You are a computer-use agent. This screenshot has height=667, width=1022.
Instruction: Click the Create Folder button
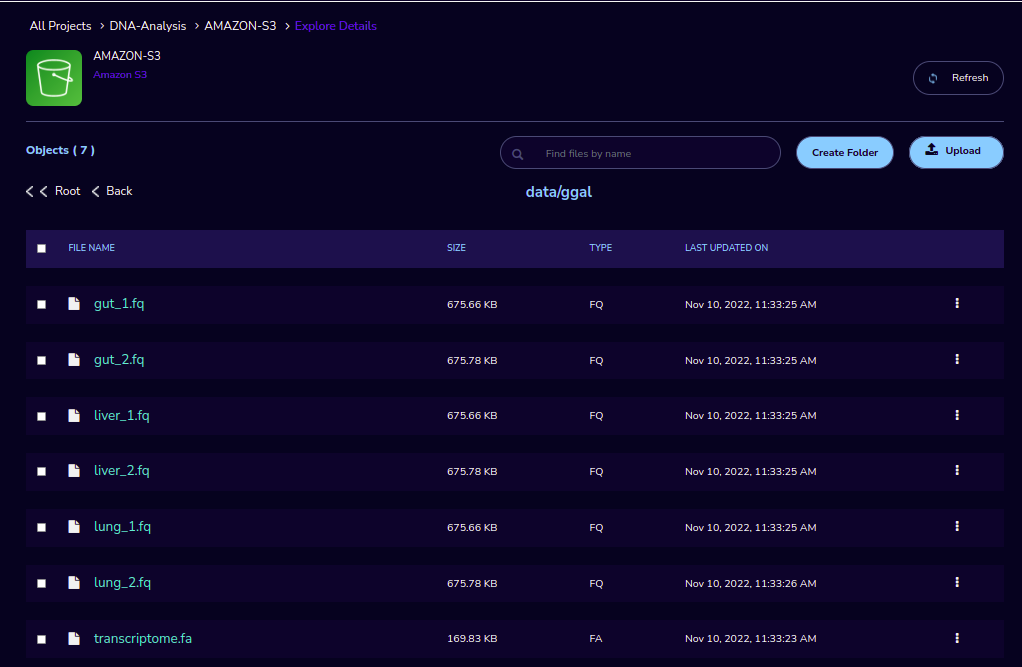(x=845, y=153)
